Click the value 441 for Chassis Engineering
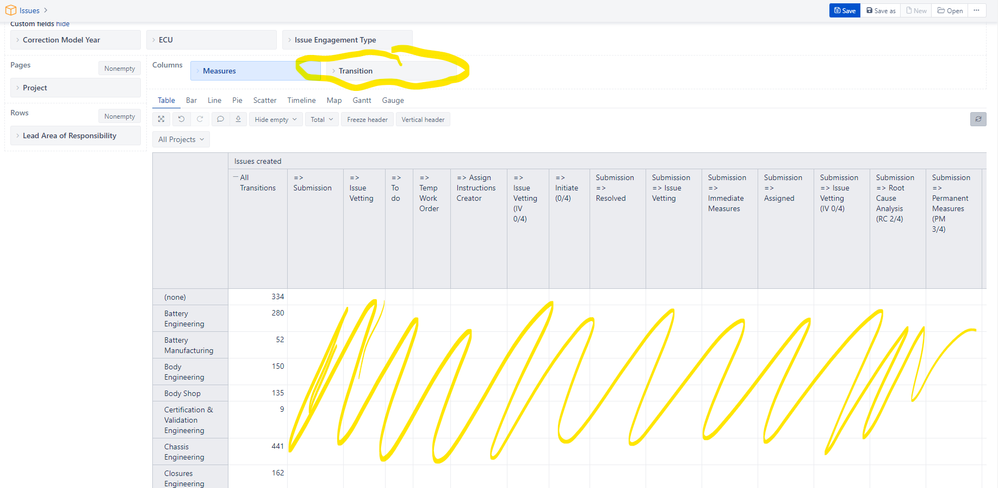 (278, 447)
